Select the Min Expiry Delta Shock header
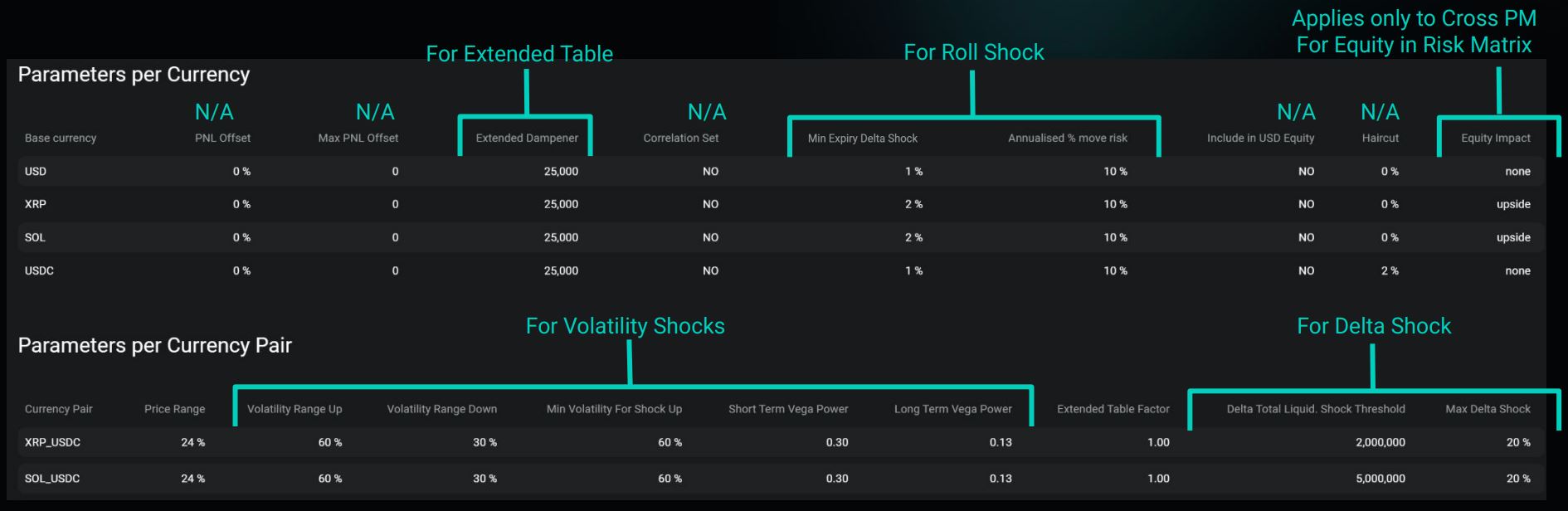This screenshot has width=1568, height=511. tap(862, 139)
